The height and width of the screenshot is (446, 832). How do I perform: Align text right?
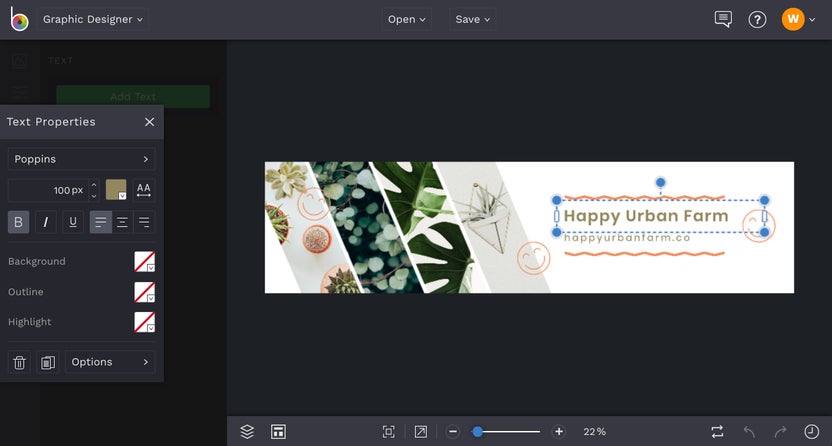[x=144, y=222]
